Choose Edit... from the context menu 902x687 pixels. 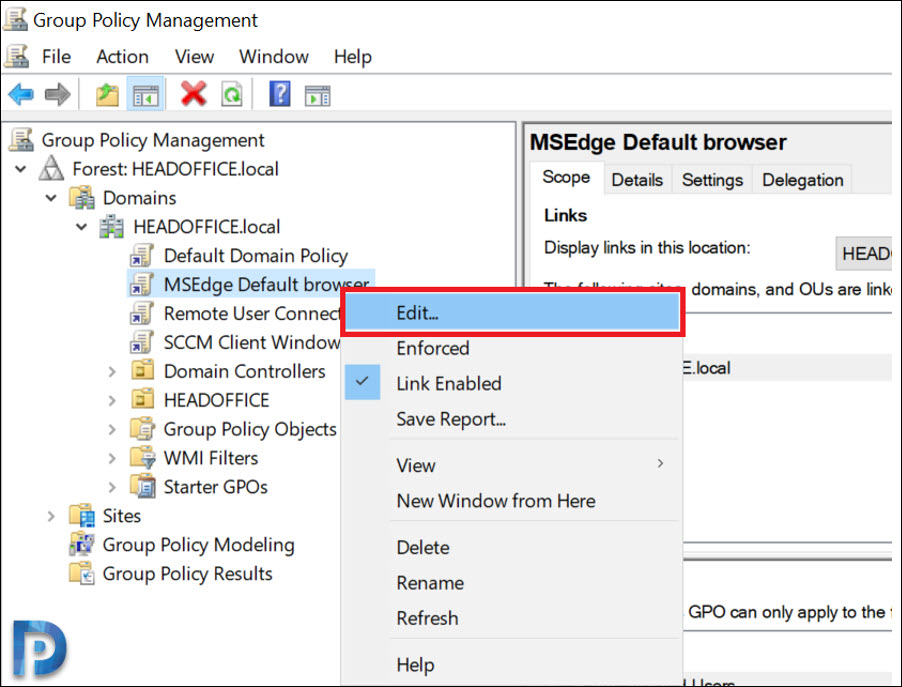tap(511, 313)
